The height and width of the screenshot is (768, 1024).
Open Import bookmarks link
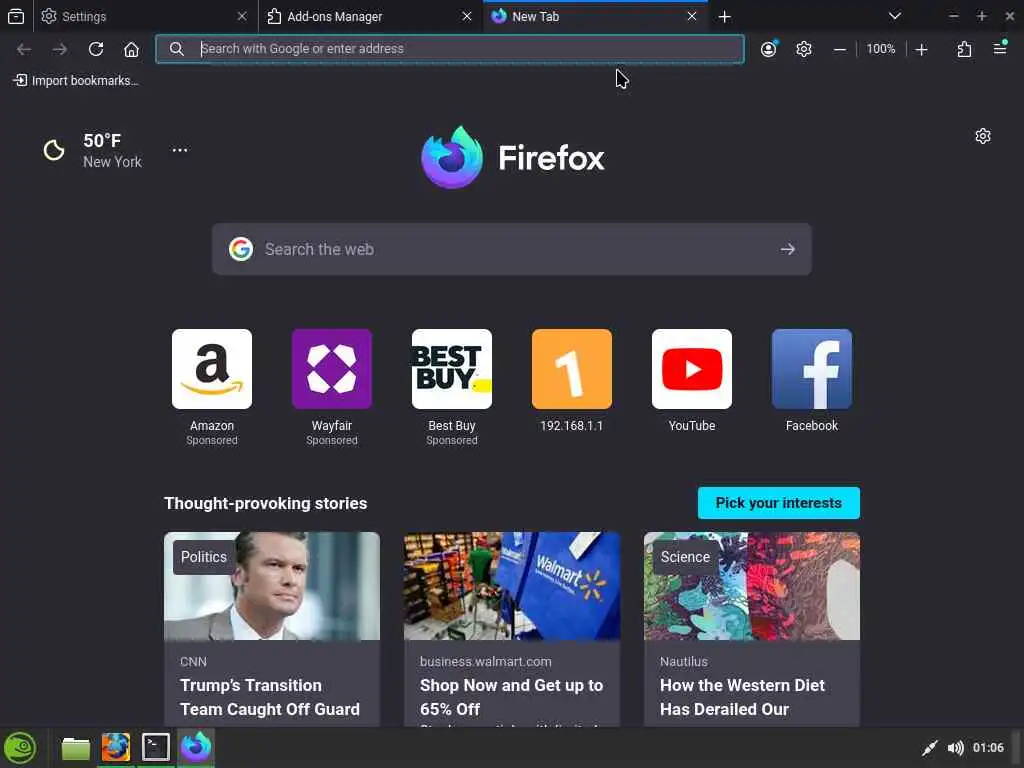(x=76, y=80)
